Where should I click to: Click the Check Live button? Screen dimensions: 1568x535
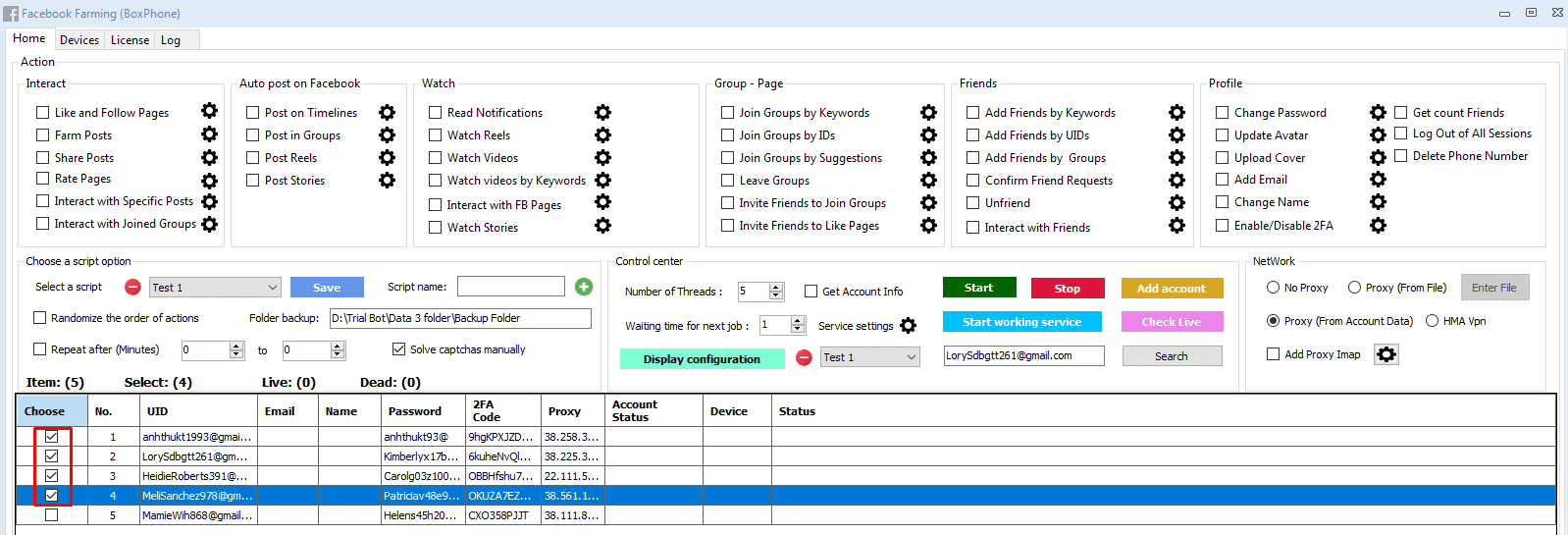(1171, 321)
